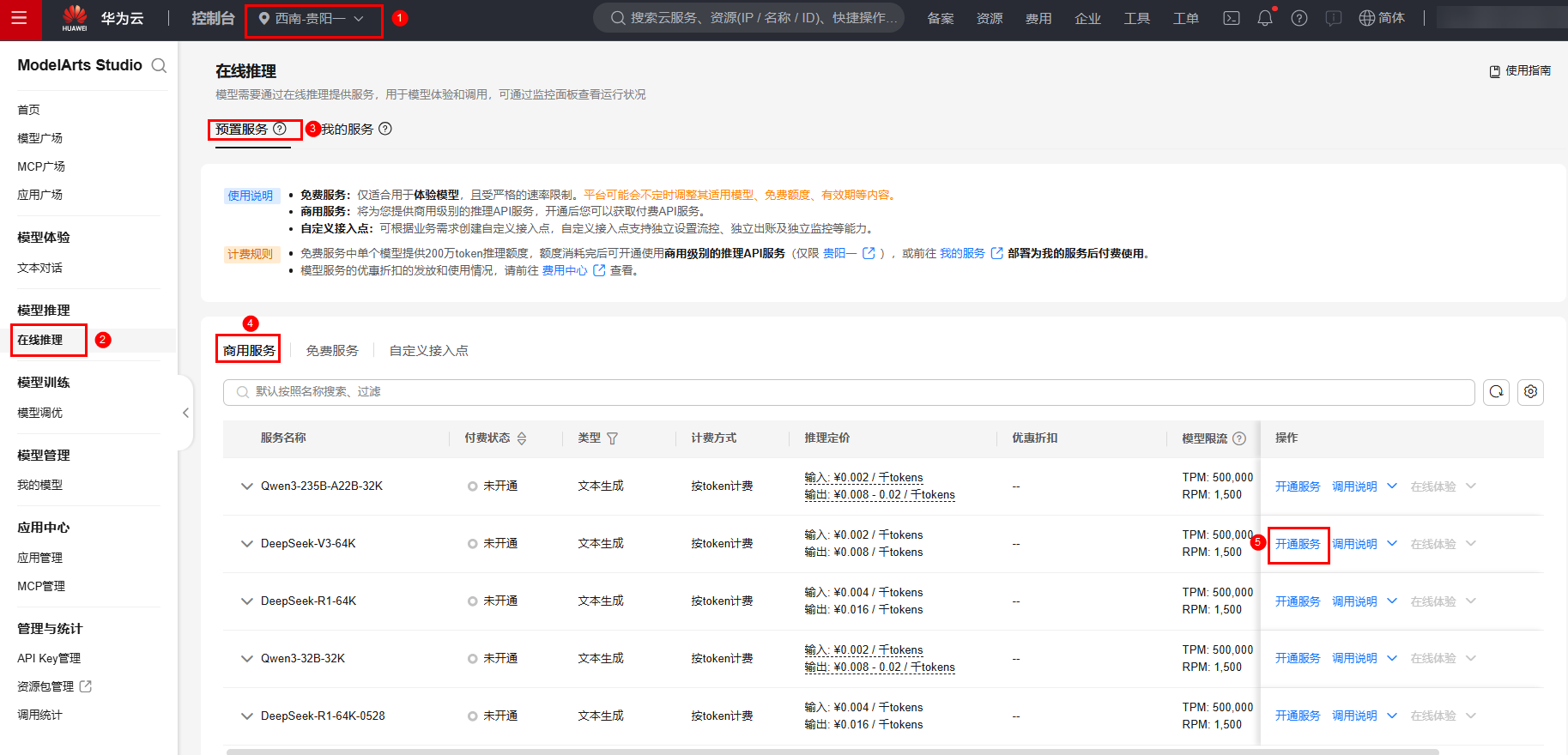Open the 西南-贵阳一 region selector

[312, 18]
